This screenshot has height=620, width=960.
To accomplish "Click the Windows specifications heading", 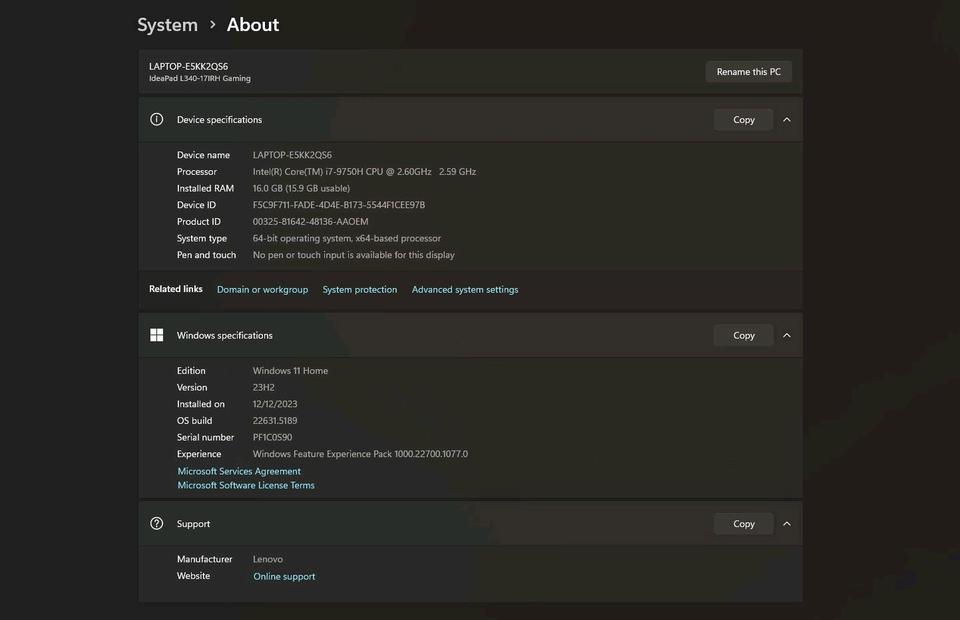I will pos(225,335).
